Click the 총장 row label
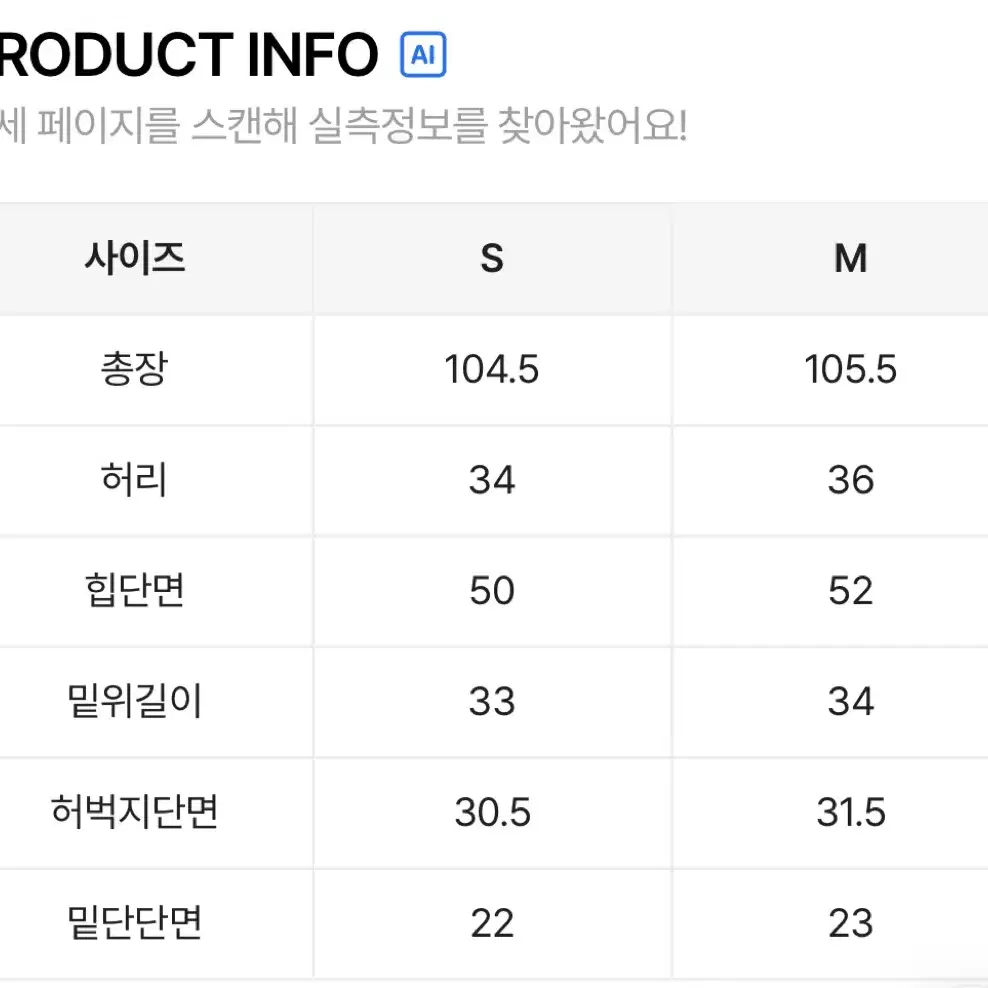This screenshot has height=988, width=988. coord(135,369)
